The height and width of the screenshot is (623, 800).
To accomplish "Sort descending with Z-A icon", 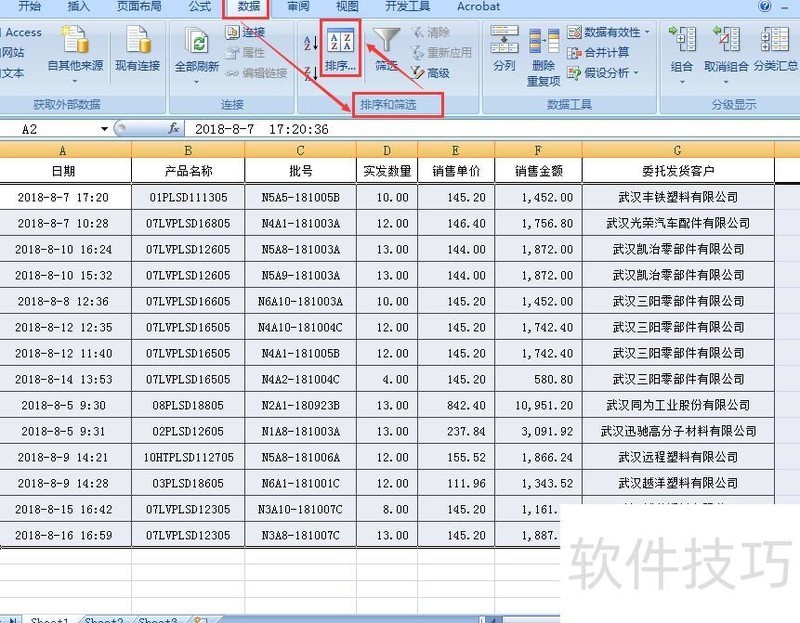I will pos(311,73).
